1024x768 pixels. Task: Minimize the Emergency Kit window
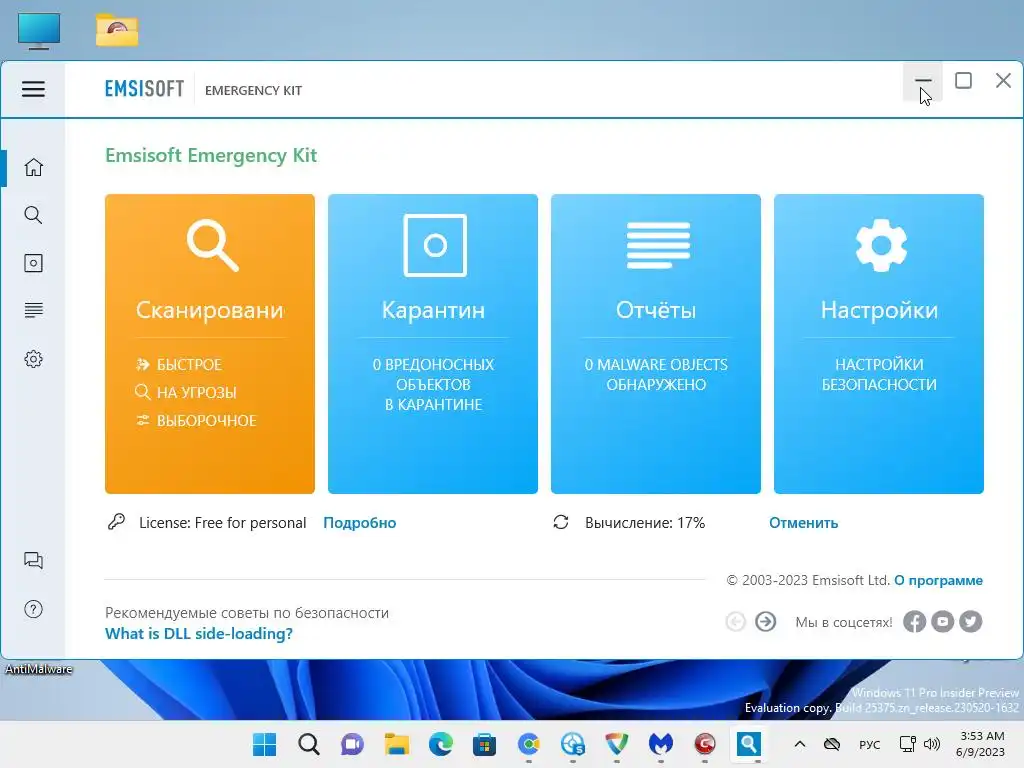pos(923,81)
